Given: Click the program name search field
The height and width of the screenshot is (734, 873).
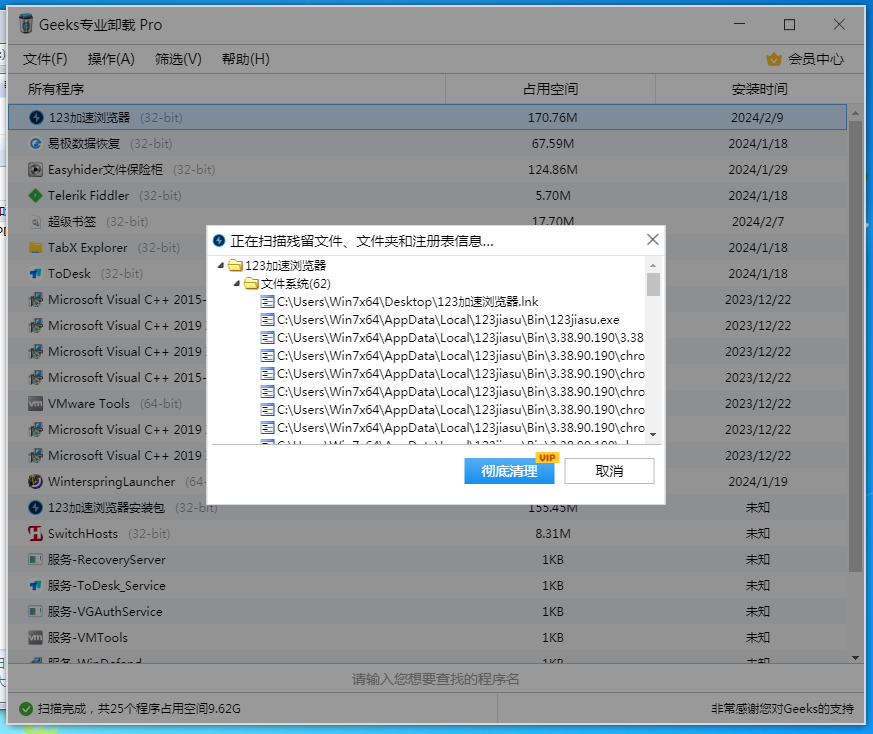Looking at the screenshot, I should pos(435,679).
